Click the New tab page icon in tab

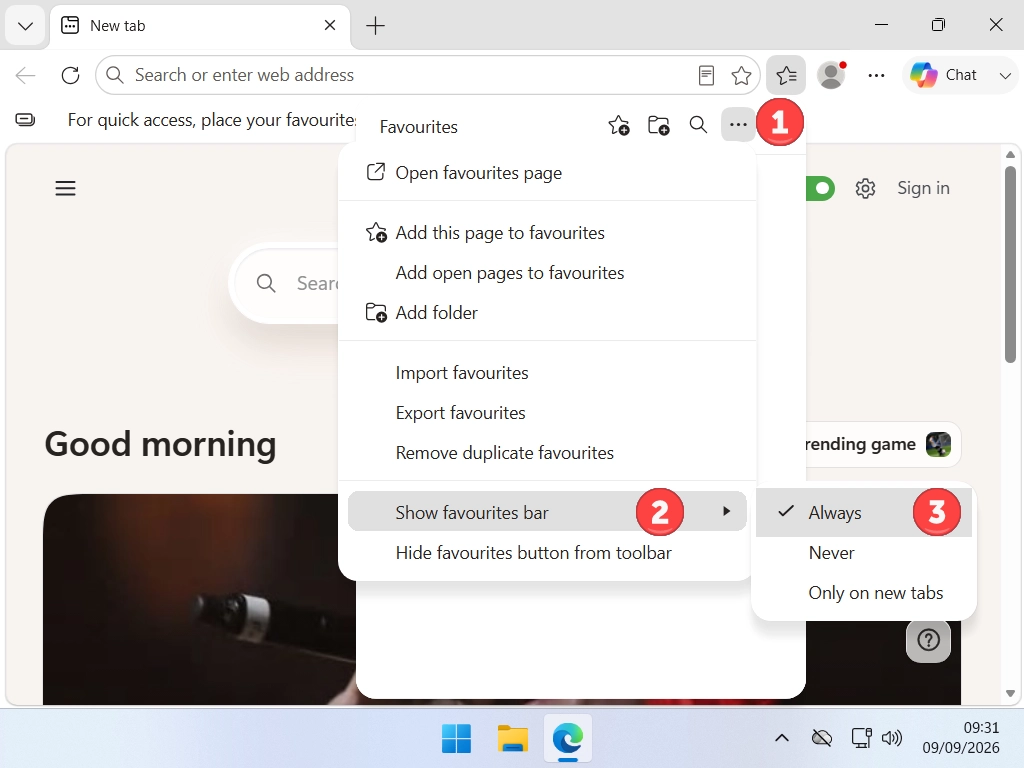click(x=70, y=25)
